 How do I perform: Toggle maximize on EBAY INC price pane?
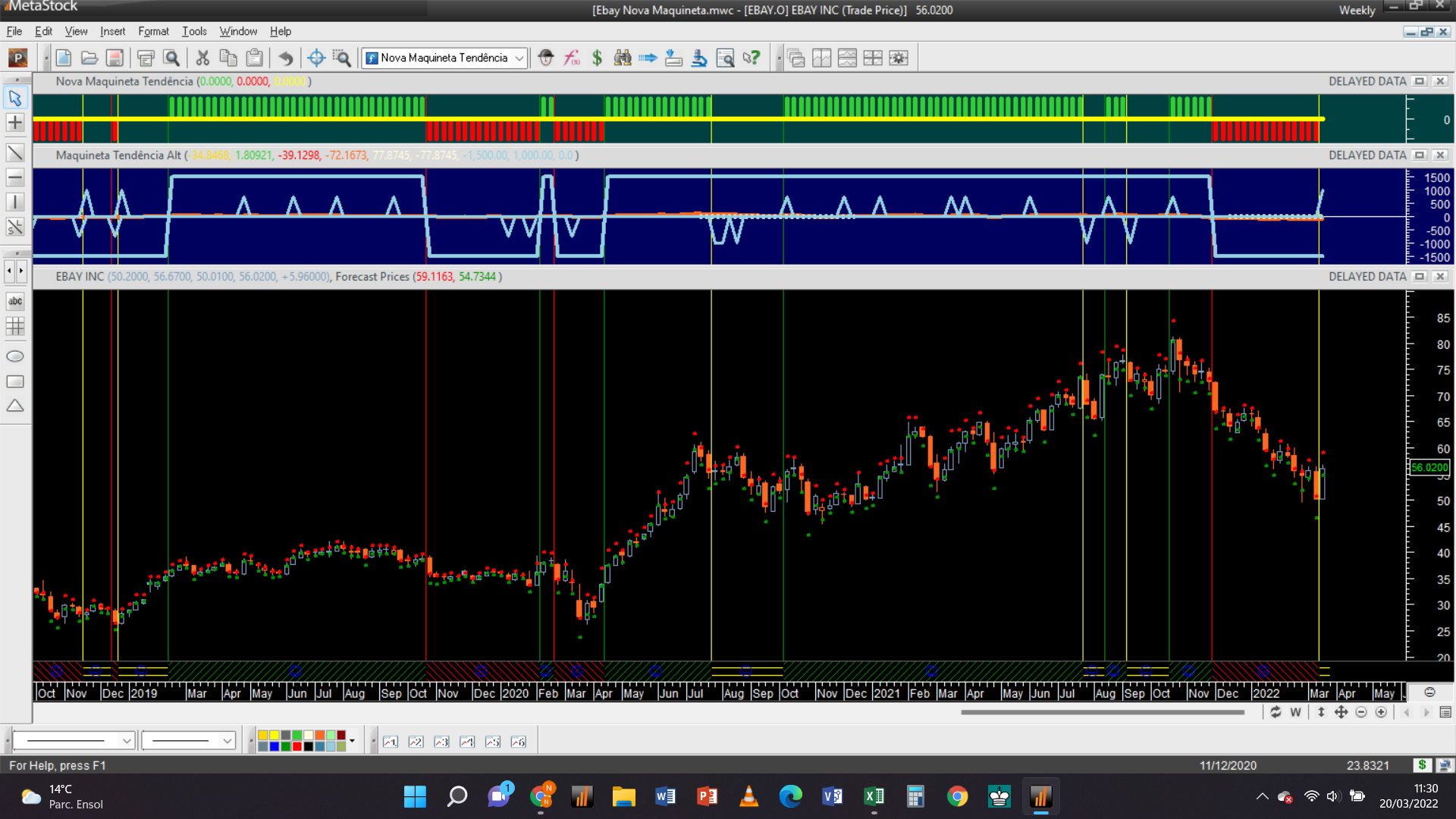pyautogui.click(x=1420, y=277)
